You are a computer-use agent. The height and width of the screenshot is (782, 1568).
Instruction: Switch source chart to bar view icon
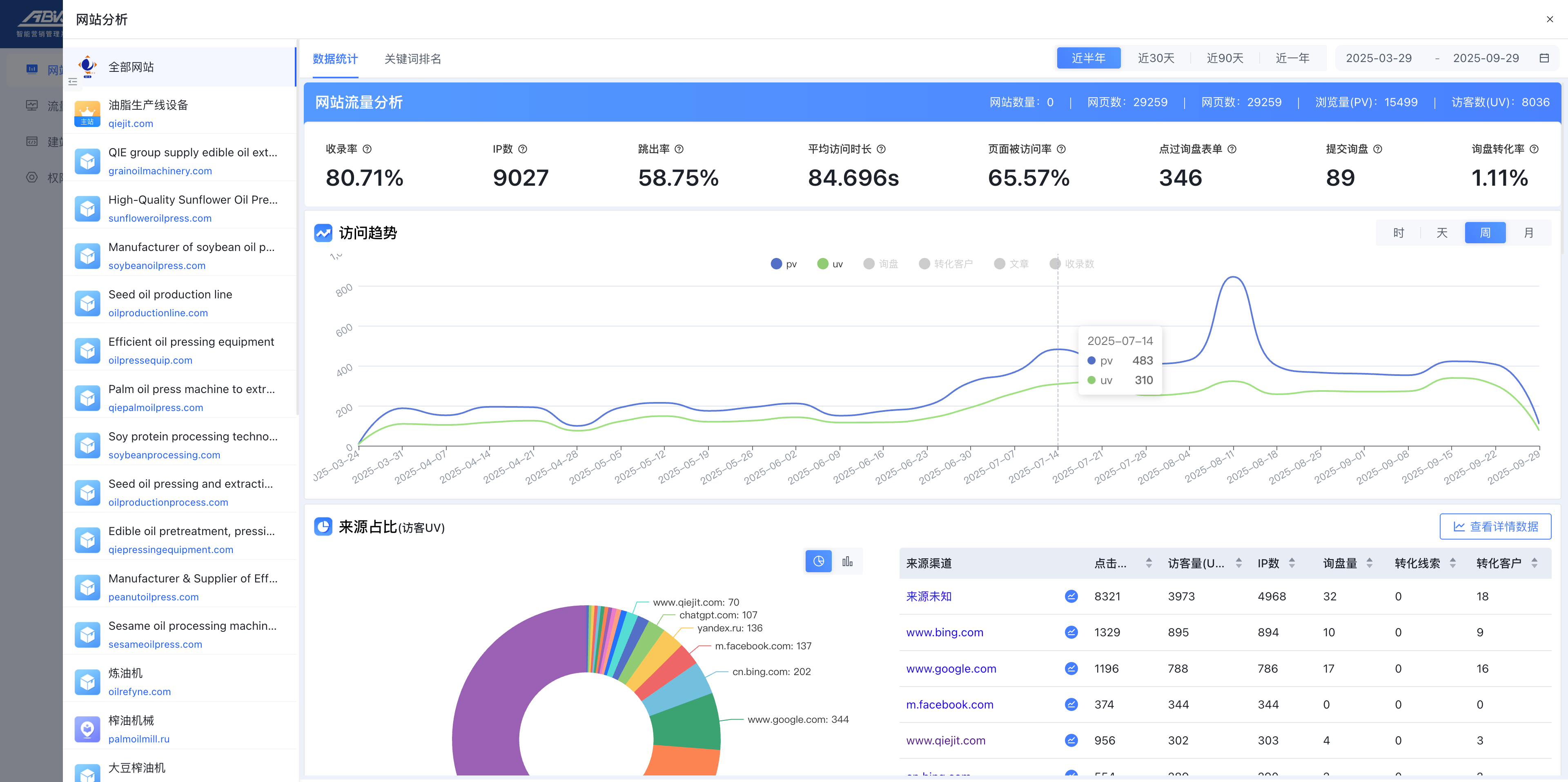[x=847, y=561]
